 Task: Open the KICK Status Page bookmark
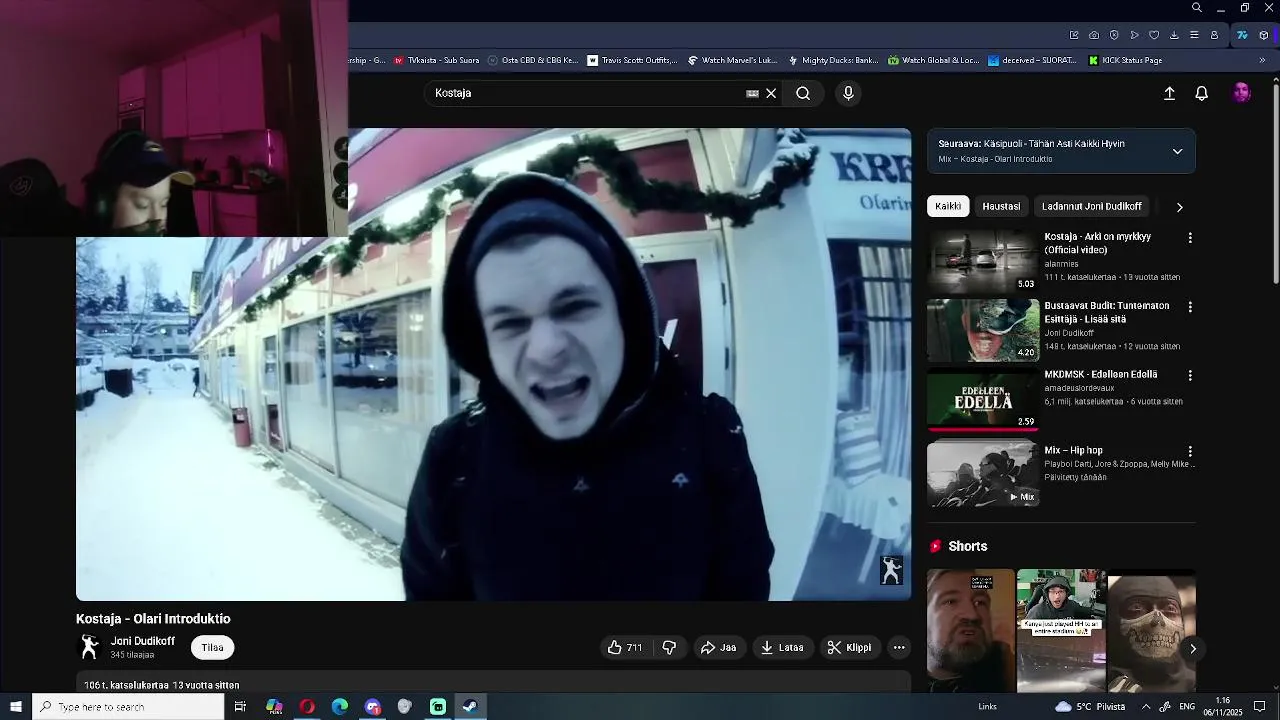tap(1124, 60)
